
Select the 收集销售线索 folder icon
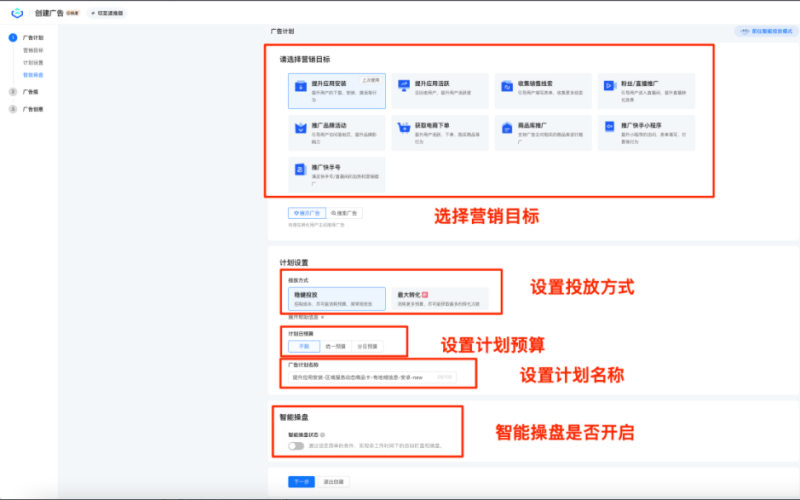[x=507, y=86]
